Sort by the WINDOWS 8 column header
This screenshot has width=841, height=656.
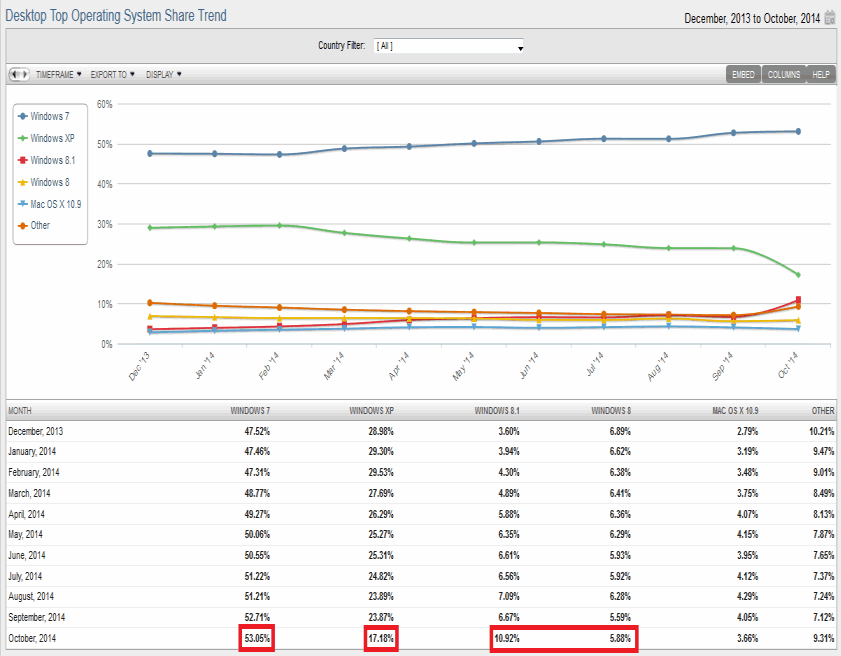tap(611, 411)
